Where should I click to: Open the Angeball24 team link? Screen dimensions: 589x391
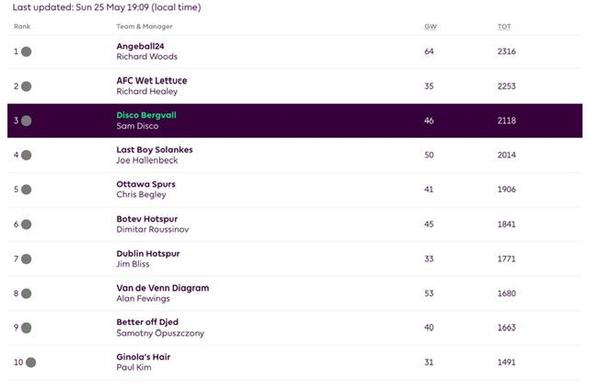coord(140,46)
